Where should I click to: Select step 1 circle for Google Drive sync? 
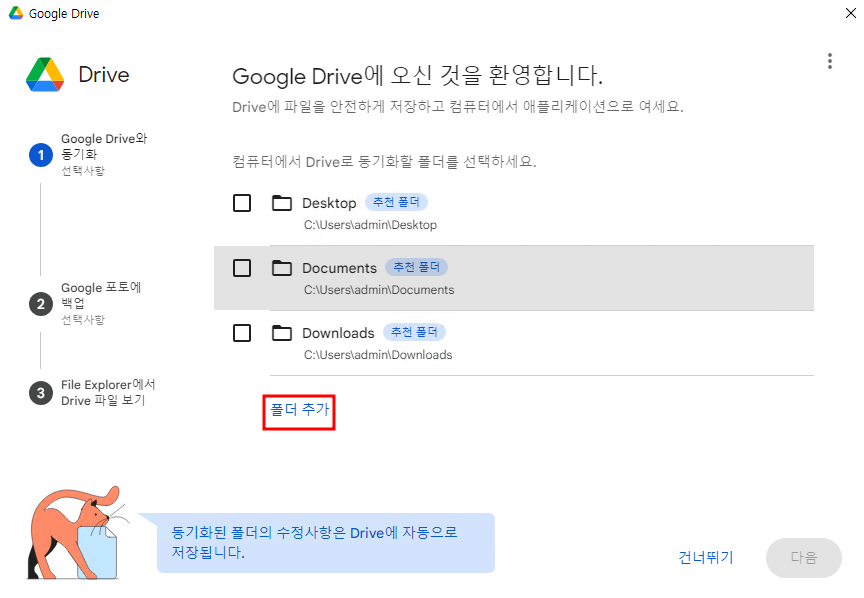pos(40,155)
